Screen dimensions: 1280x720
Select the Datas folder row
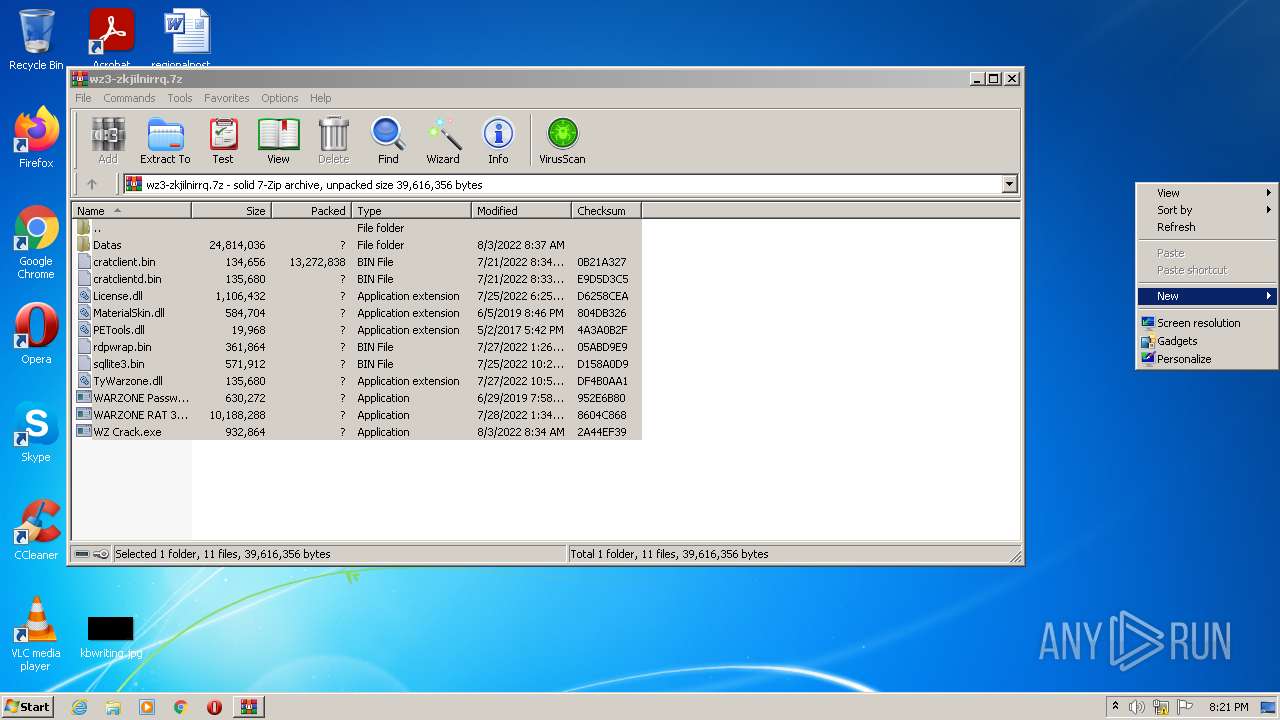[x=358, y=245]
